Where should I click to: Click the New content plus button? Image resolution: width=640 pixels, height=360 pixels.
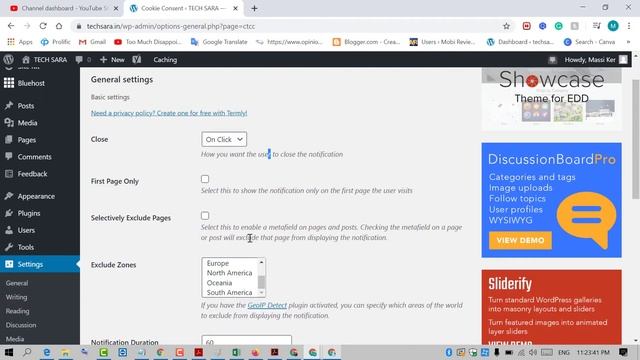click(x=112, y=60)
